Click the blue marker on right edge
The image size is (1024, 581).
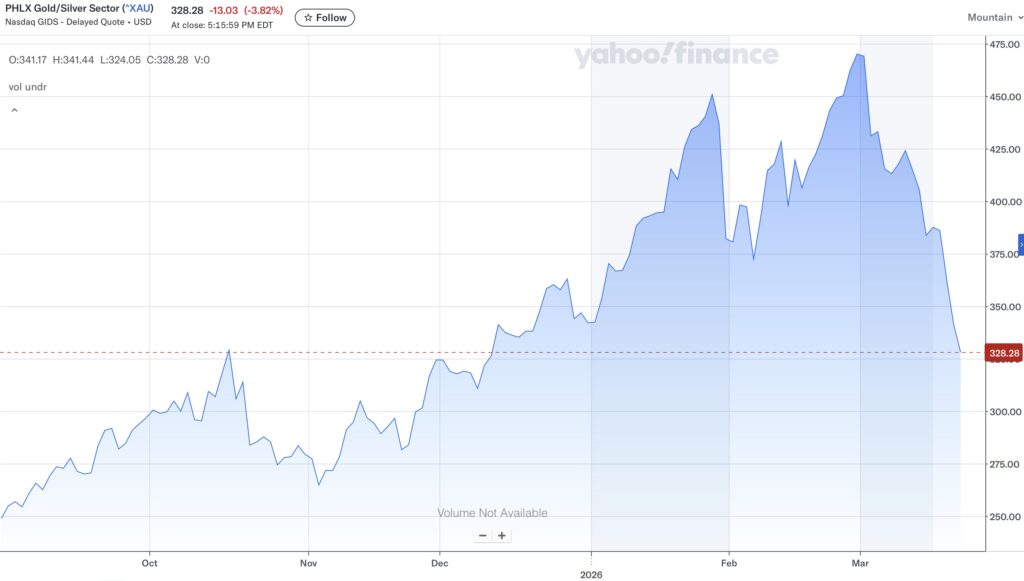(1020, 244)
